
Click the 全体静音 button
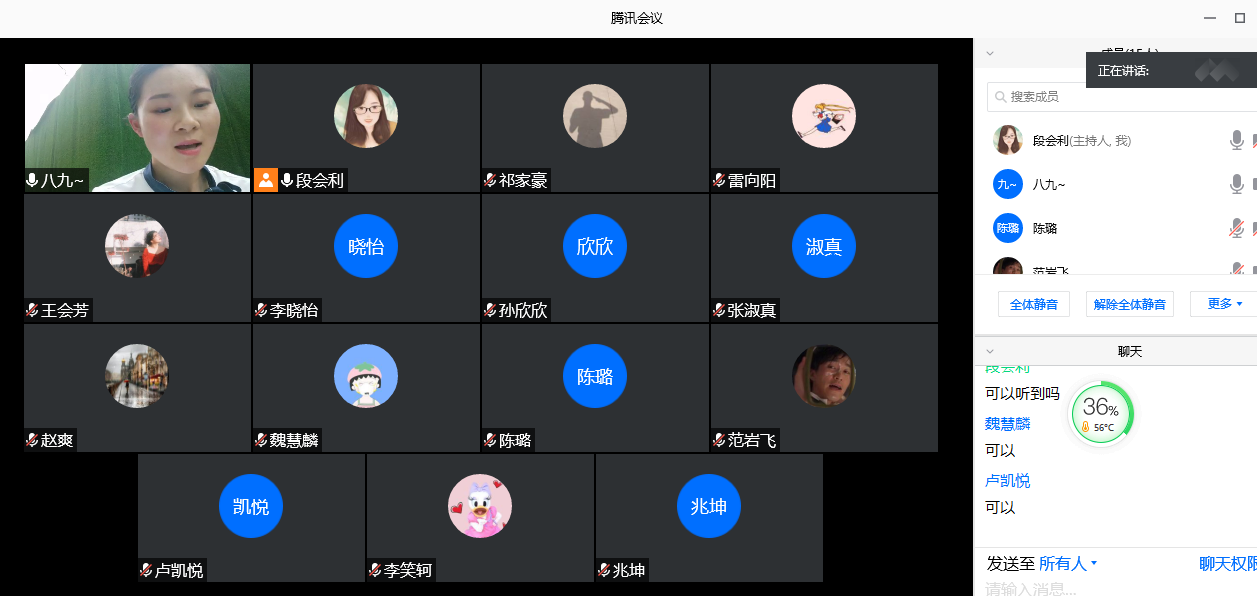tap(1034, 304)
